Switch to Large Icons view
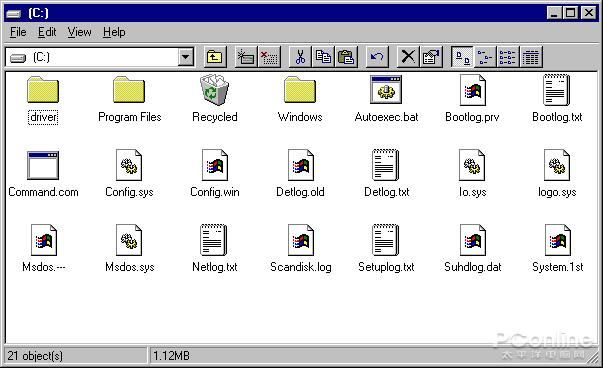 click(462, 57)
